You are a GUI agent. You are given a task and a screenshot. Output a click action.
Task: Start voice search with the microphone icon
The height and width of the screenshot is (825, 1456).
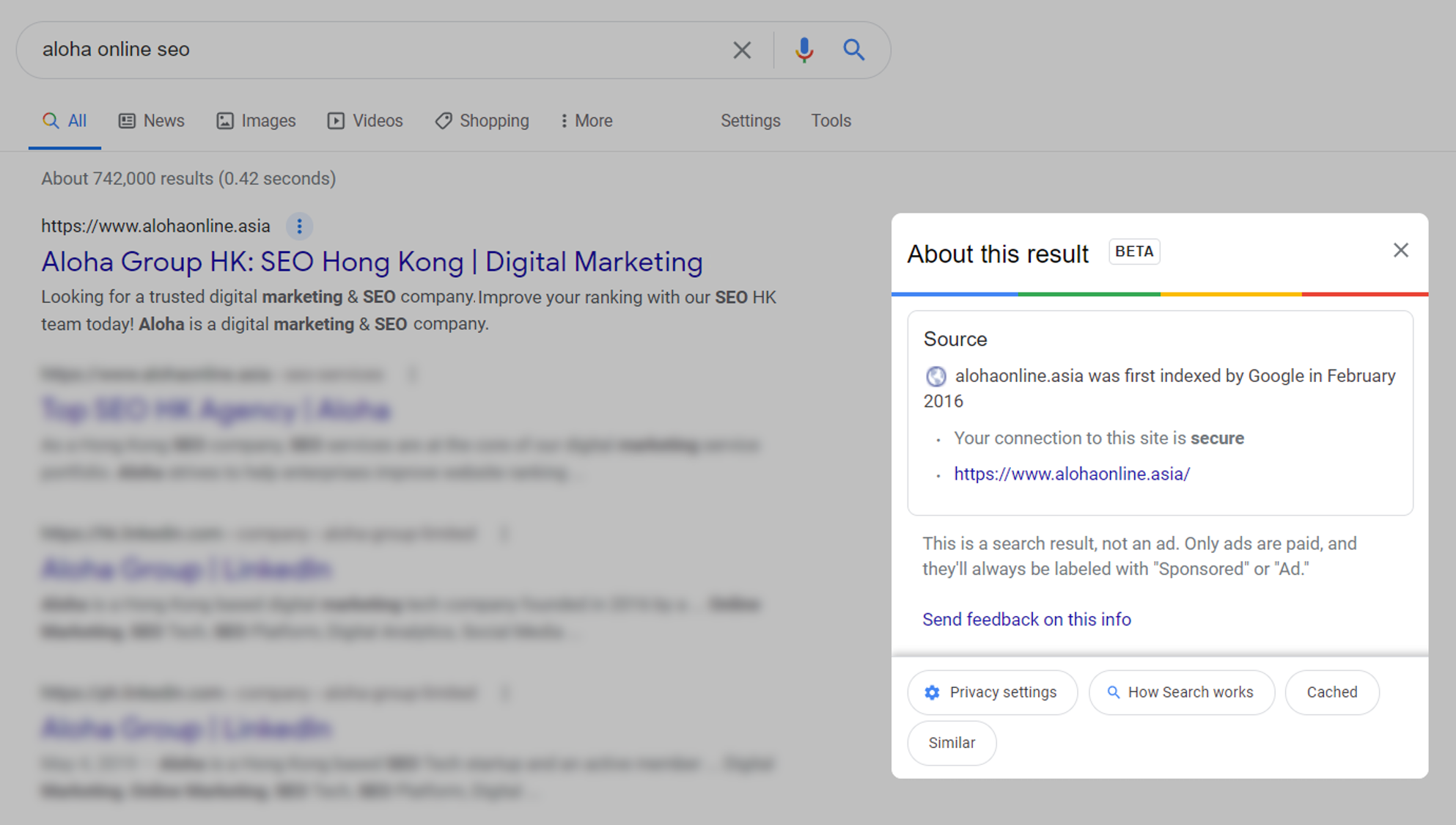(x=804, y=50)
